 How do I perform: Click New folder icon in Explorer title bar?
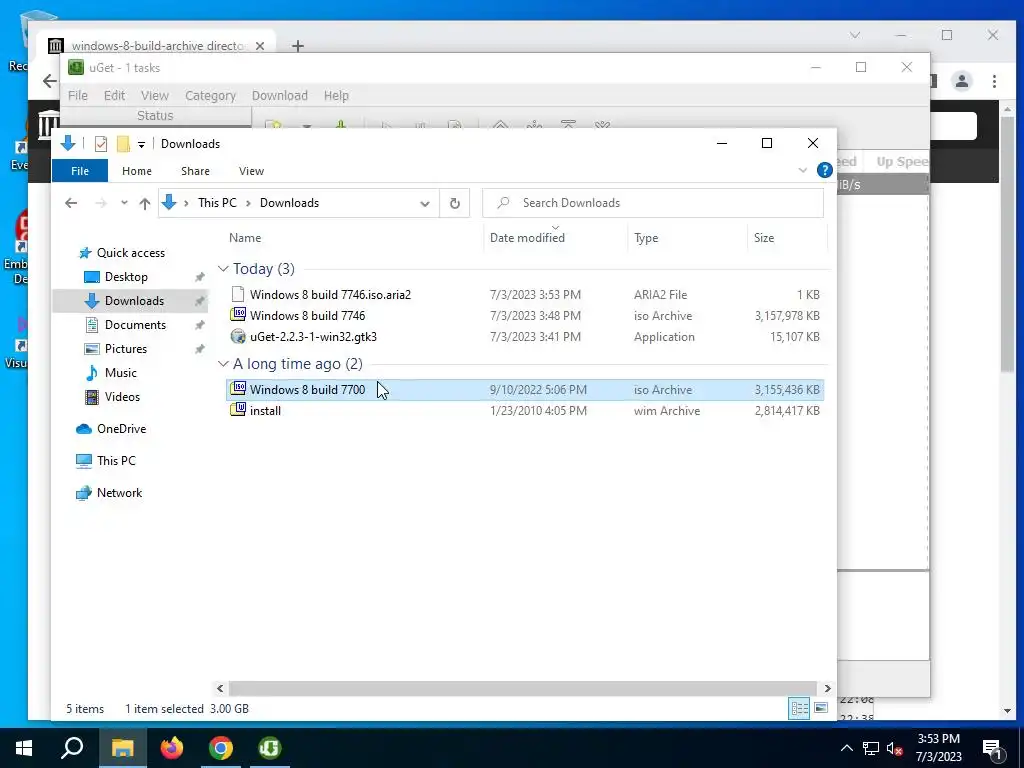[123, 144]
